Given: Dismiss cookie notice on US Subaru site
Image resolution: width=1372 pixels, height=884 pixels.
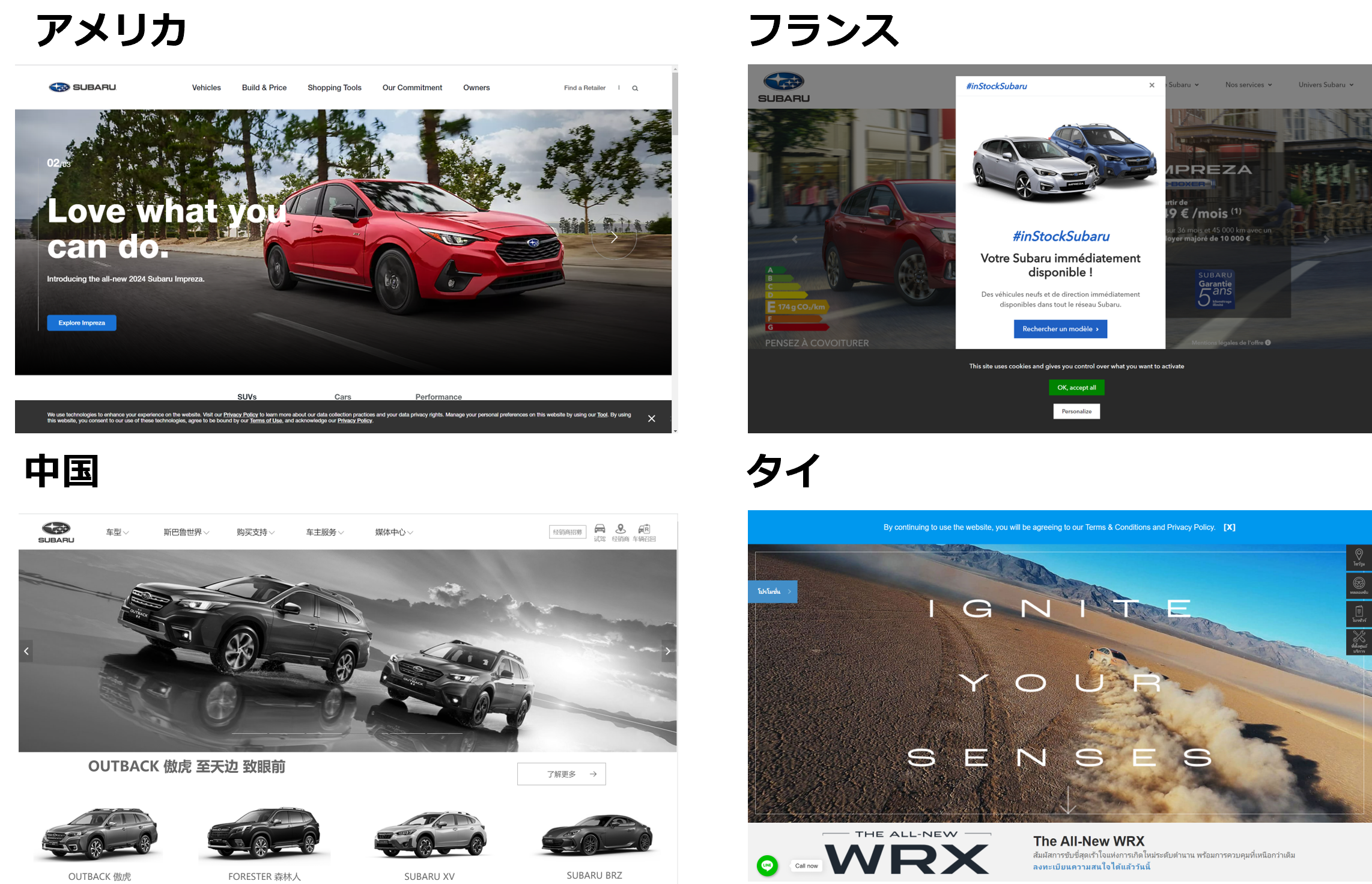Looking at the screenshot, I should pyautogui.click(x=651, y=417).
